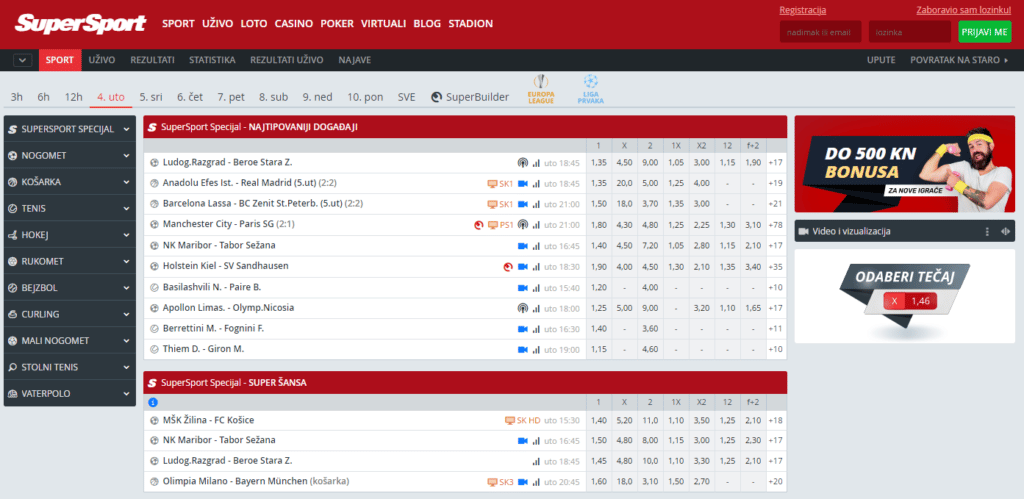Open the UPUTE link
Image resolution: width=1024 pixels, height=499 pixels.
(881, 60)
